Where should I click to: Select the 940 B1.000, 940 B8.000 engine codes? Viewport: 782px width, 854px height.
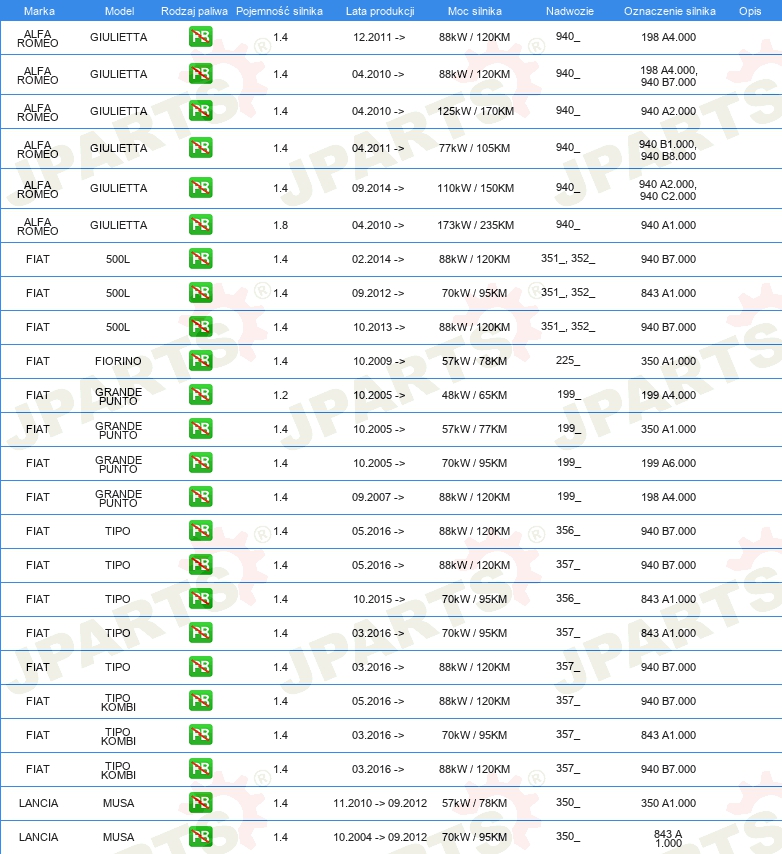click(x=668, y=150)
